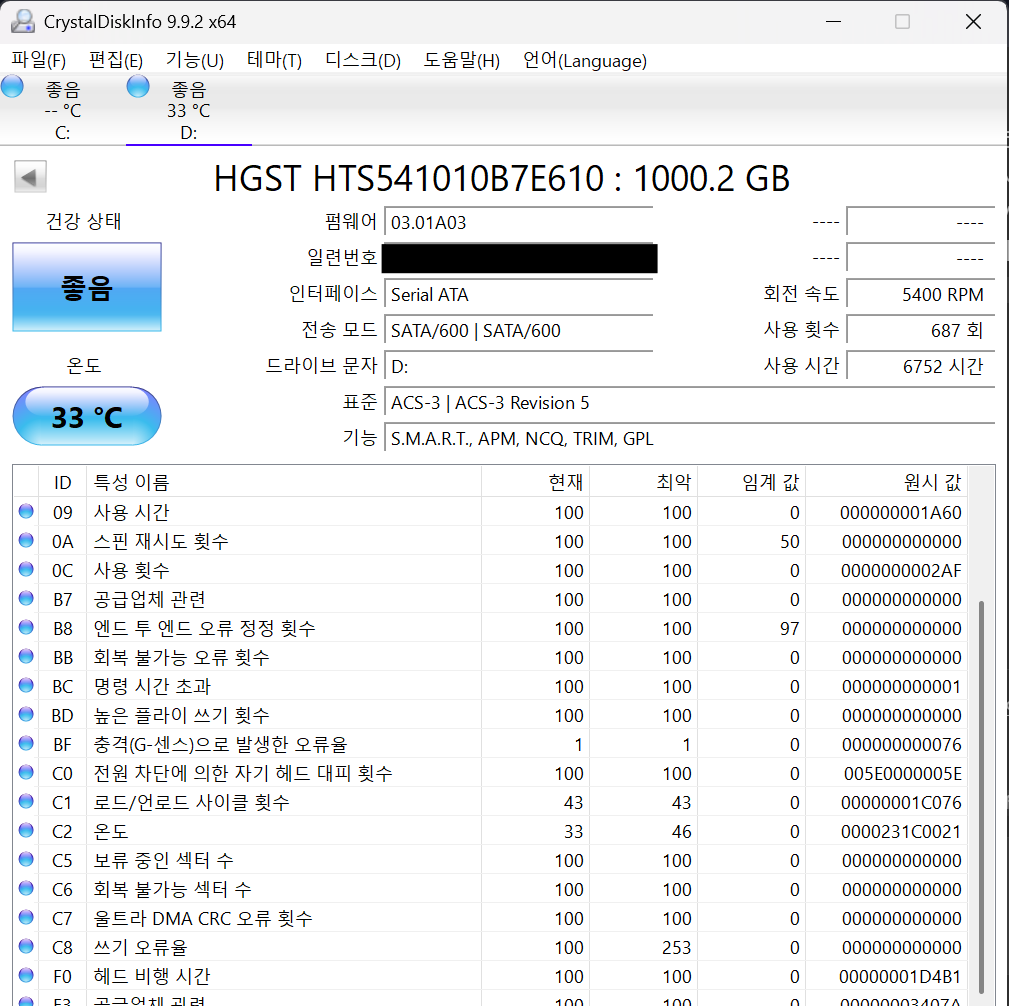Select the raw value 0000000002AF
Image resolution: width=1009 pixels, height=1006 pixels.
click(x=901, y=570)
